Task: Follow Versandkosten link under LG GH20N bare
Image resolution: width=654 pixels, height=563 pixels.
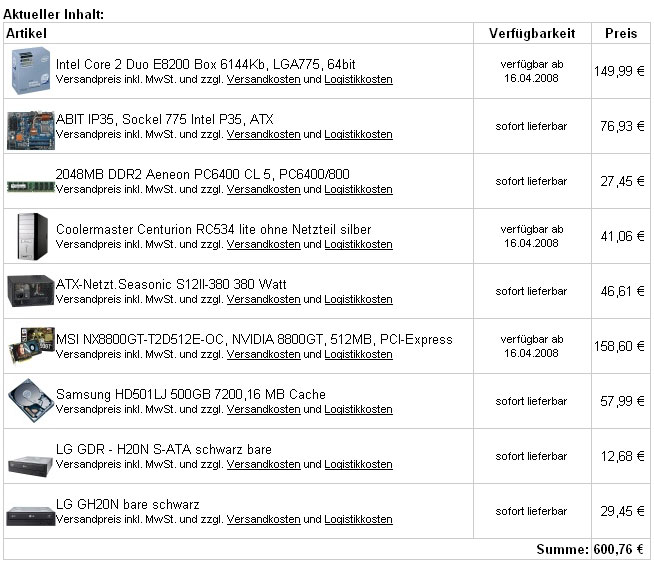Action: [x=264, y=520]
